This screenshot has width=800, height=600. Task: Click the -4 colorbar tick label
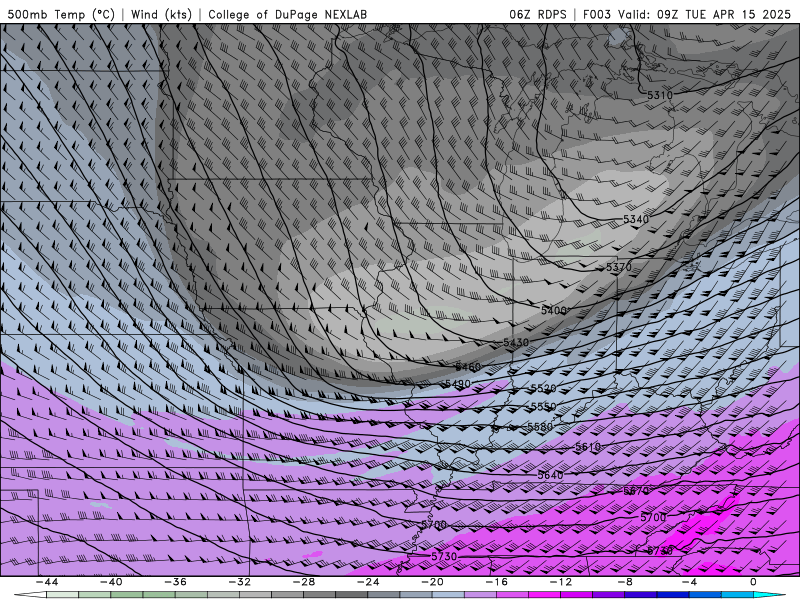coord(689,582)
